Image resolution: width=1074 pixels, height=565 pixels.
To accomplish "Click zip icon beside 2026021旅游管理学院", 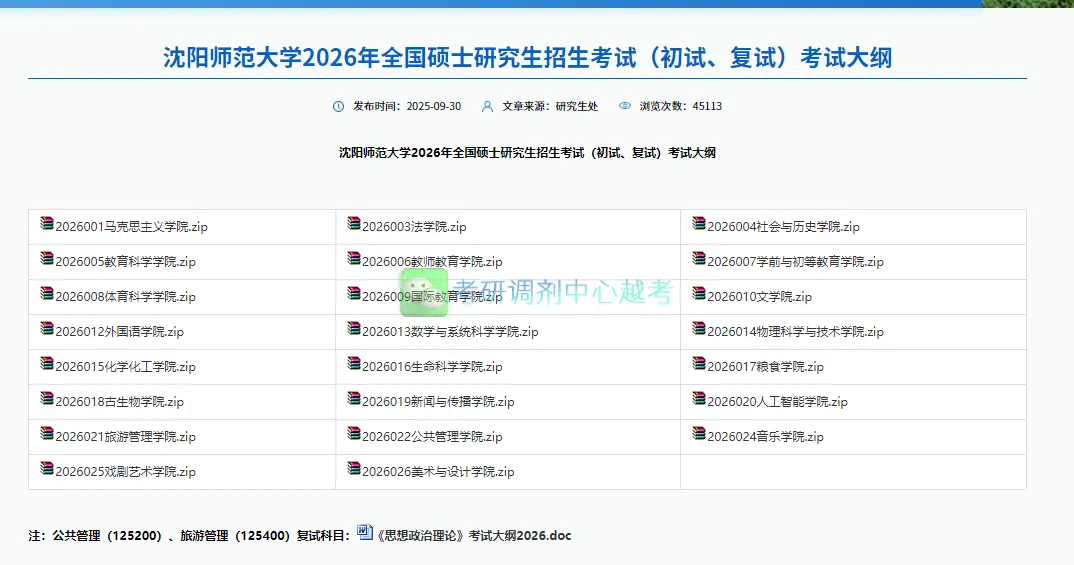I will pos(47,433).
